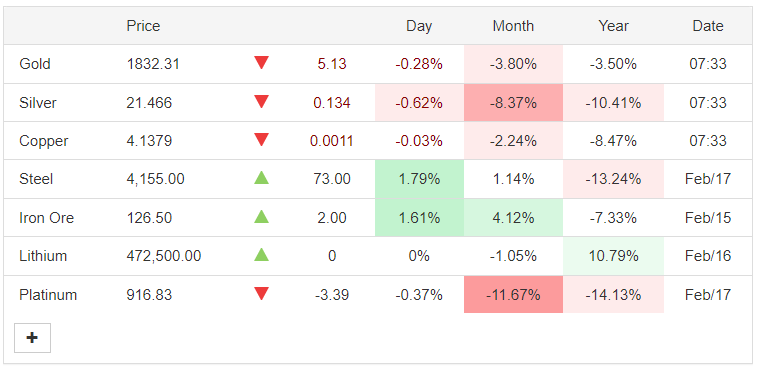Select Platinum's -11.67% monthly change cell

[x=513, y=294]
